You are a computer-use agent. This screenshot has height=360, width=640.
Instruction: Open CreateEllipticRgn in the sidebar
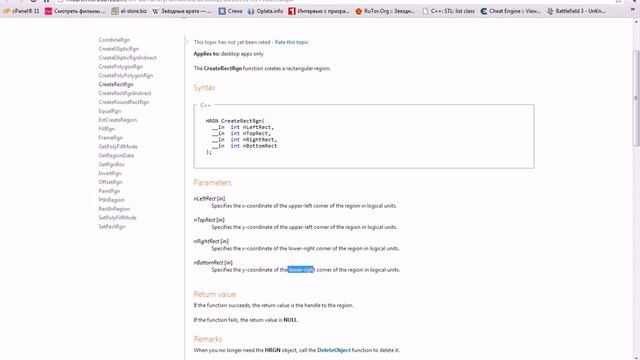(118, 49)
